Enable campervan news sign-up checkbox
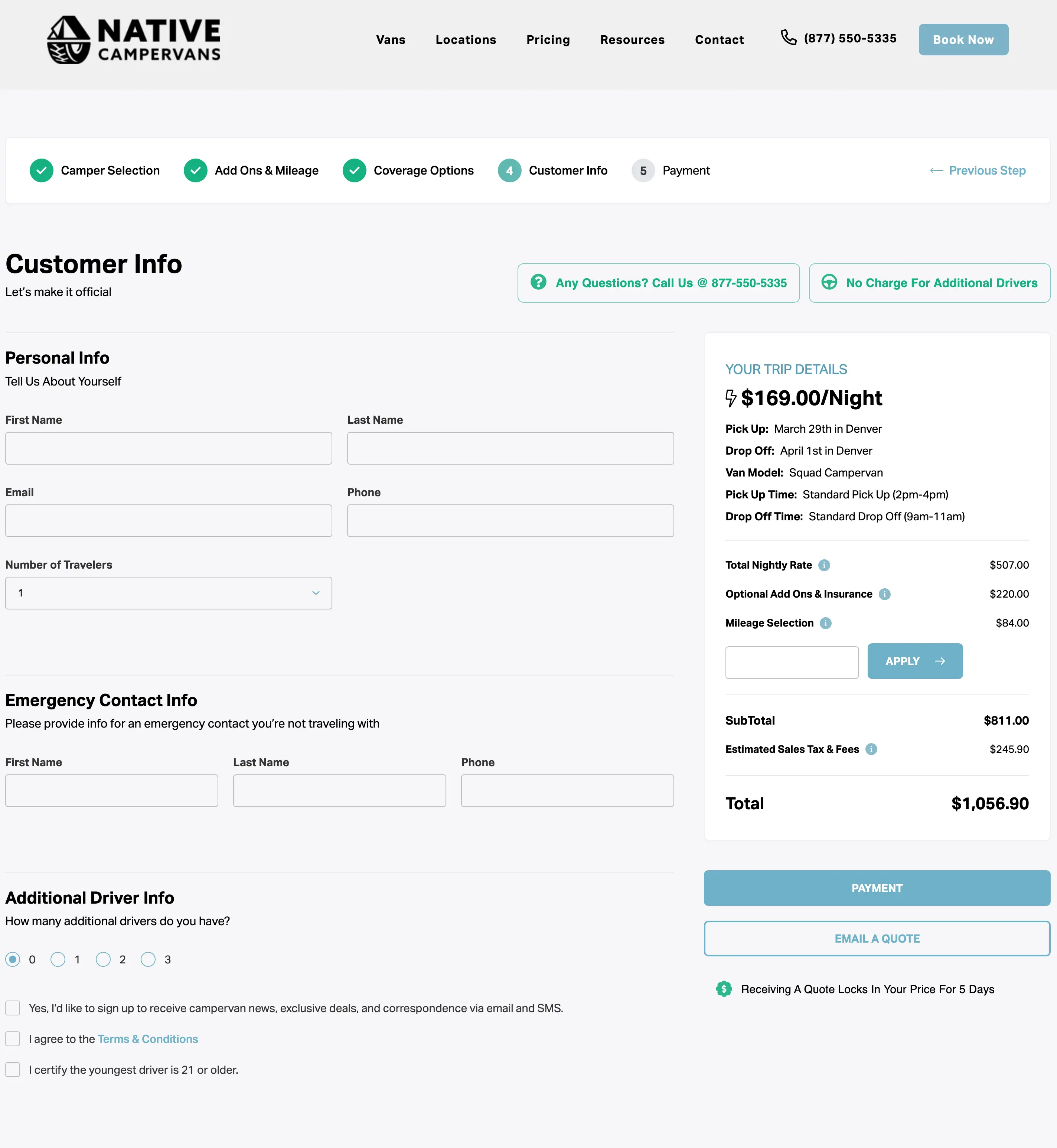This screenshot has width=1057, height=1148. tap(13, 1008)
